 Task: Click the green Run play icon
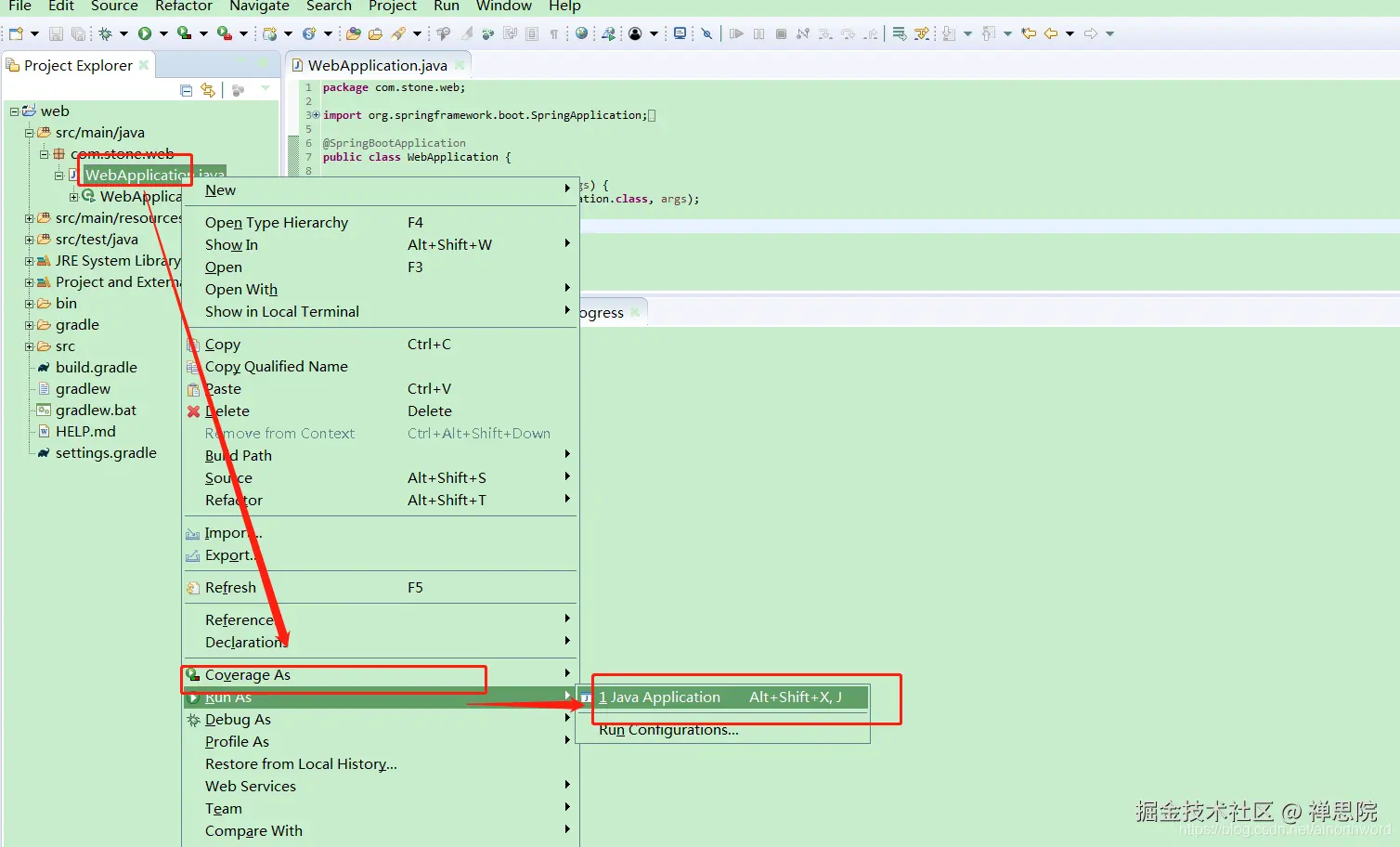pos(145,33)
